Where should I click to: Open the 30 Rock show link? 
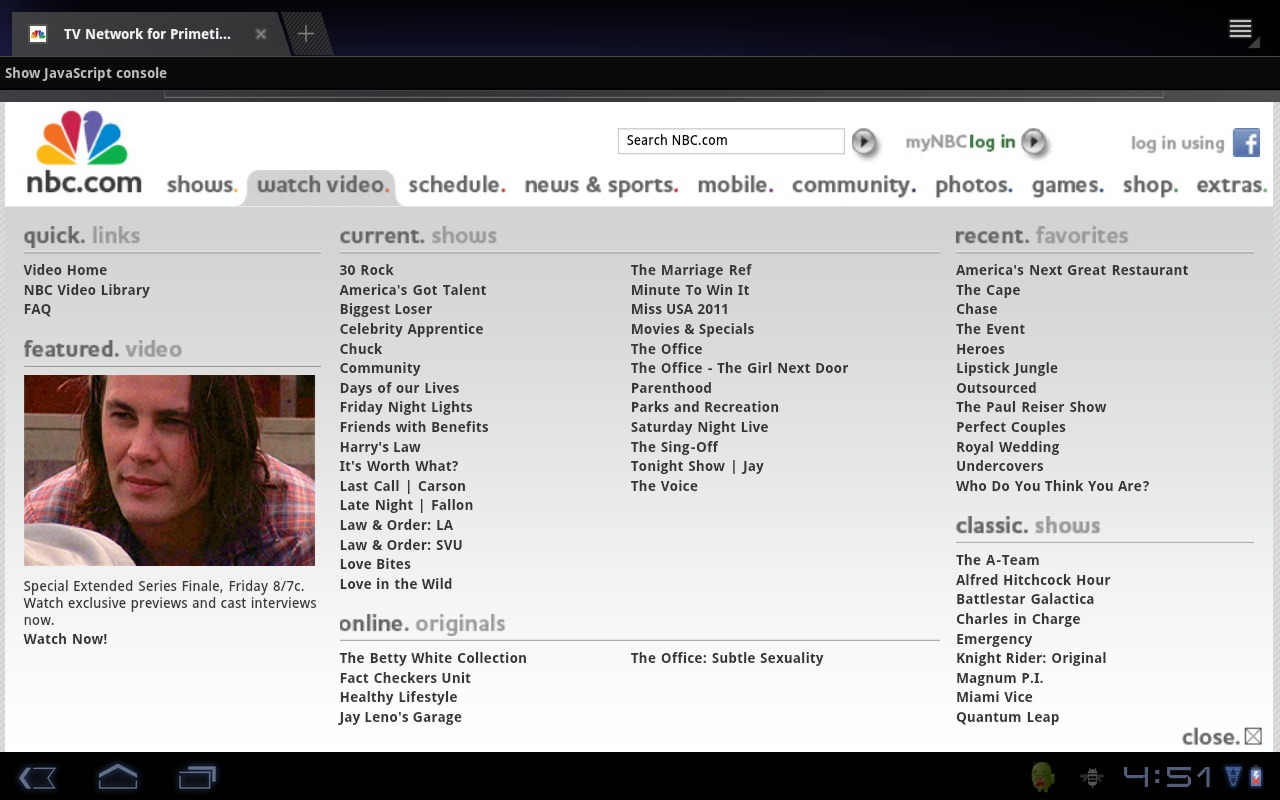coord(367,270)
